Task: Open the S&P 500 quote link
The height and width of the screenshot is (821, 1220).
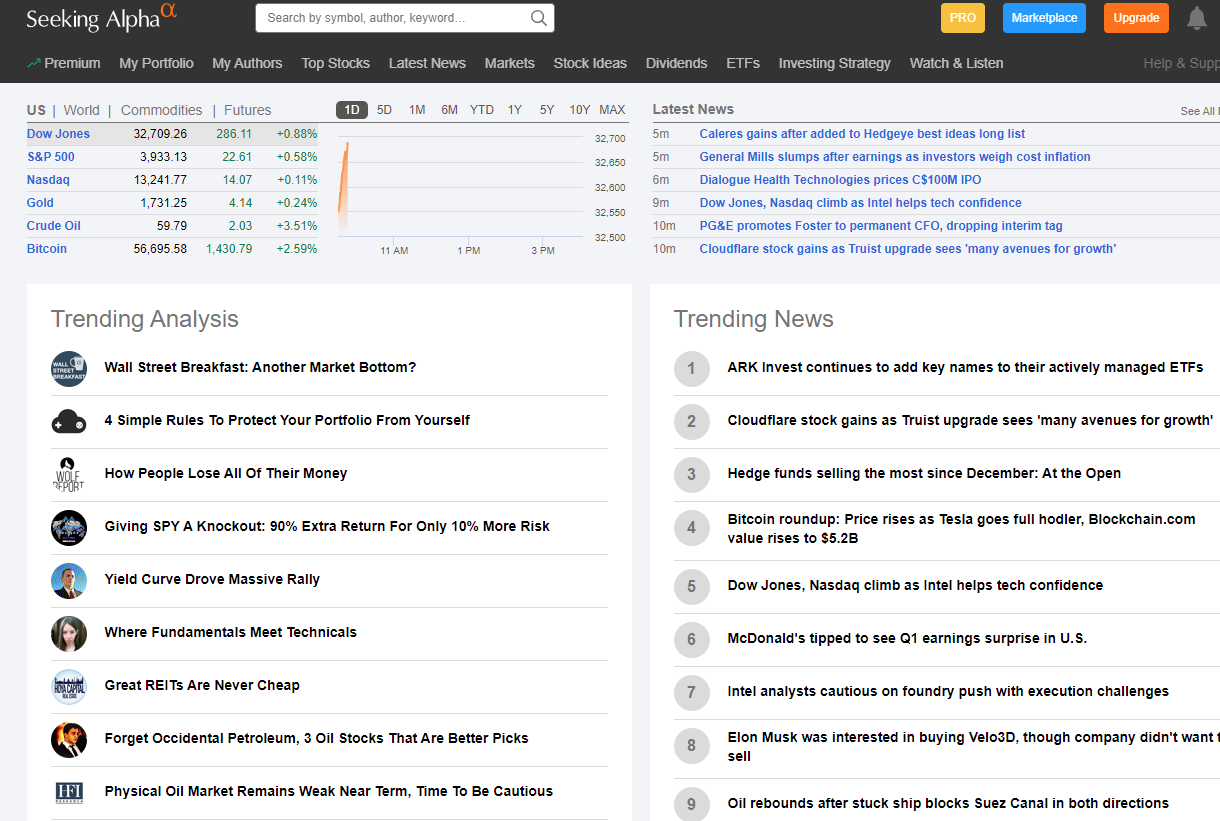Action: tap(50, 157)
